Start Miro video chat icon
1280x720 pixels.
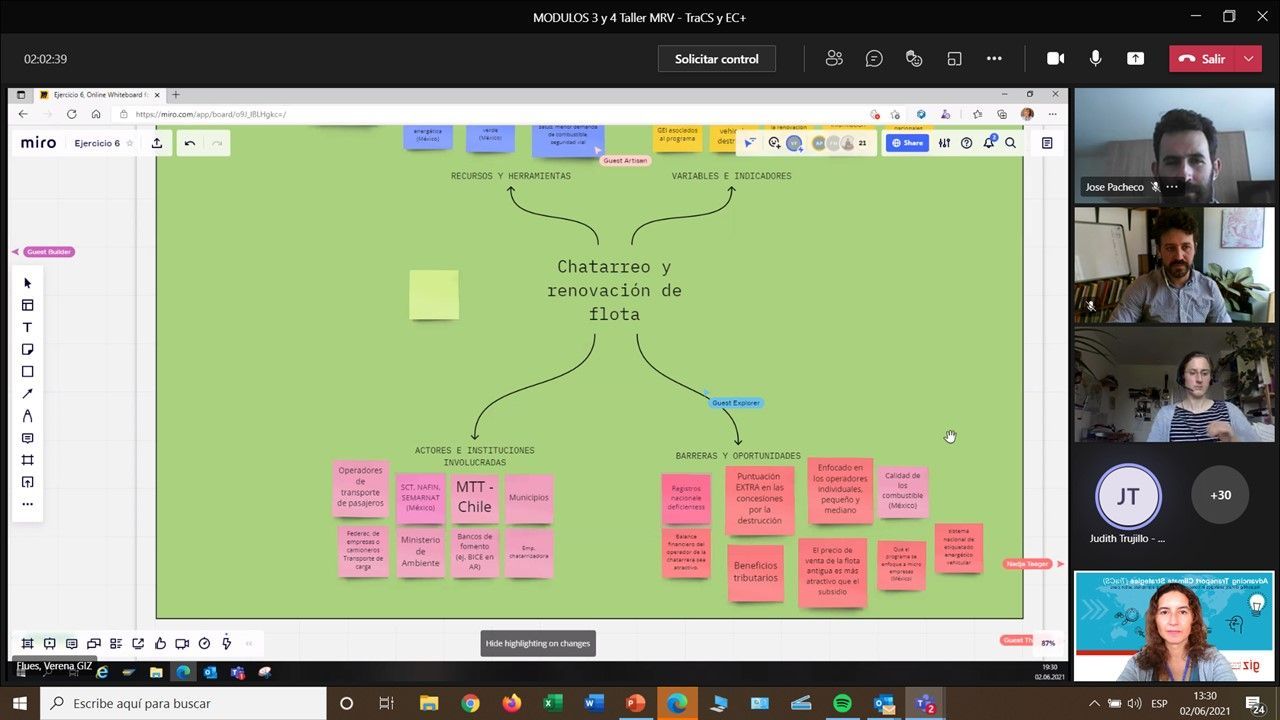pos(182,643)
